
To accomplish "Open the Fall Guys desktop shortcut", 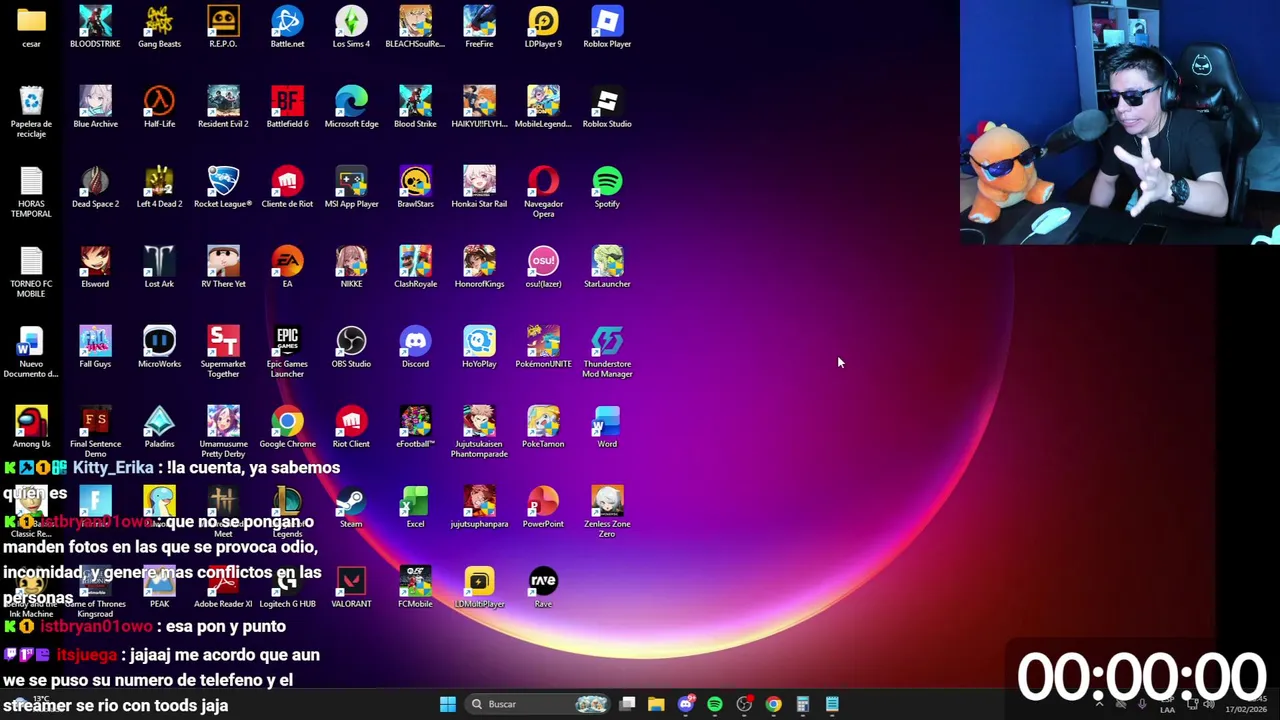I will pyautogui.click(x=95, y=347).
